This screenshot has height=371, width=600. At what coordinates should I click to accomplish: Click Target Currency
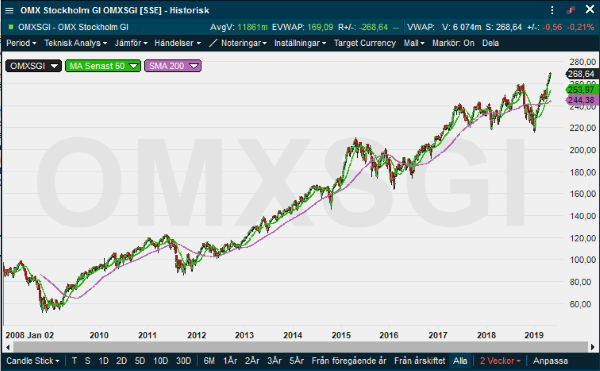pyautogui.click(x=365, y=43)
